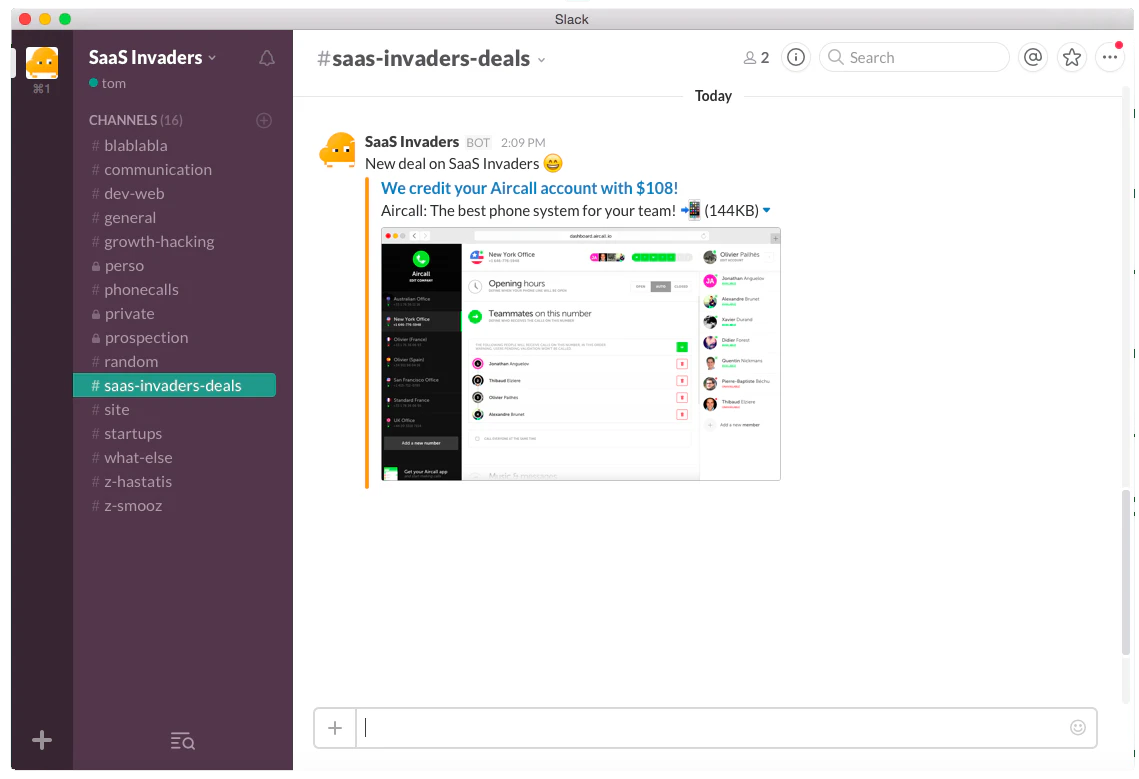Open the site channel

pyautogui.click(x=116, y=409)
